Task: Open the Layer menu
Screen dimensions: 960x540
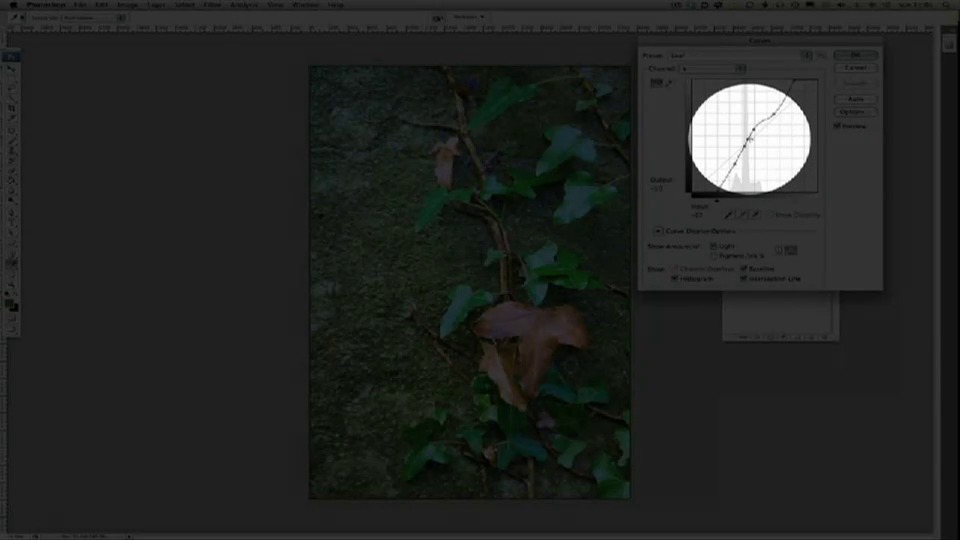Action: [x=156, y=4]
